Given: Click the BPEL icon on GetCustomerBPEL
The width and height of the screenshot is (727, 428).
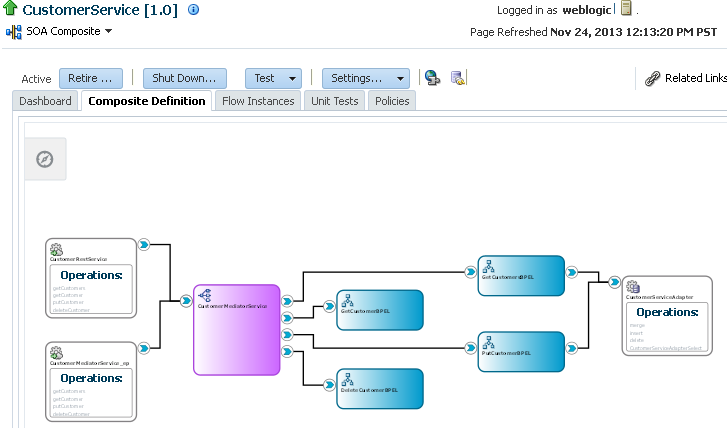Looking at the screenshot, I should pyautogui.click(x=347, y=300).
